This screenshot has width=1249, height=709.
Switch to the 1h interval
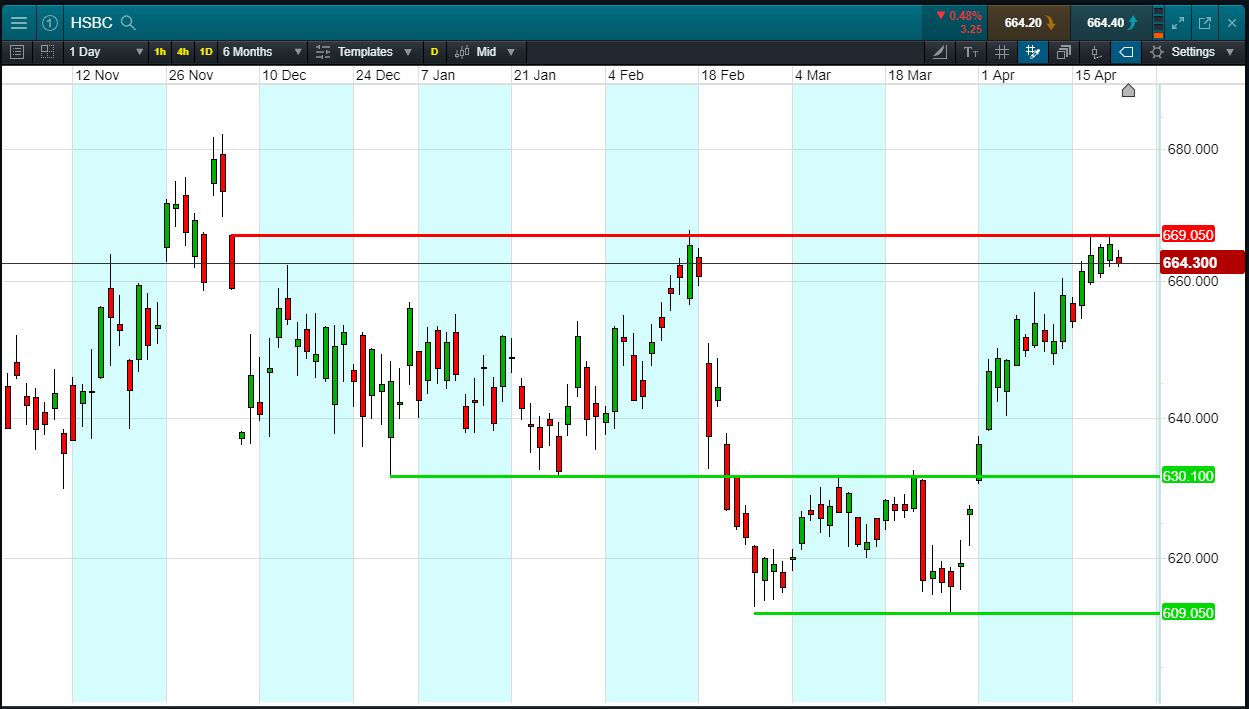pos(160,51)
